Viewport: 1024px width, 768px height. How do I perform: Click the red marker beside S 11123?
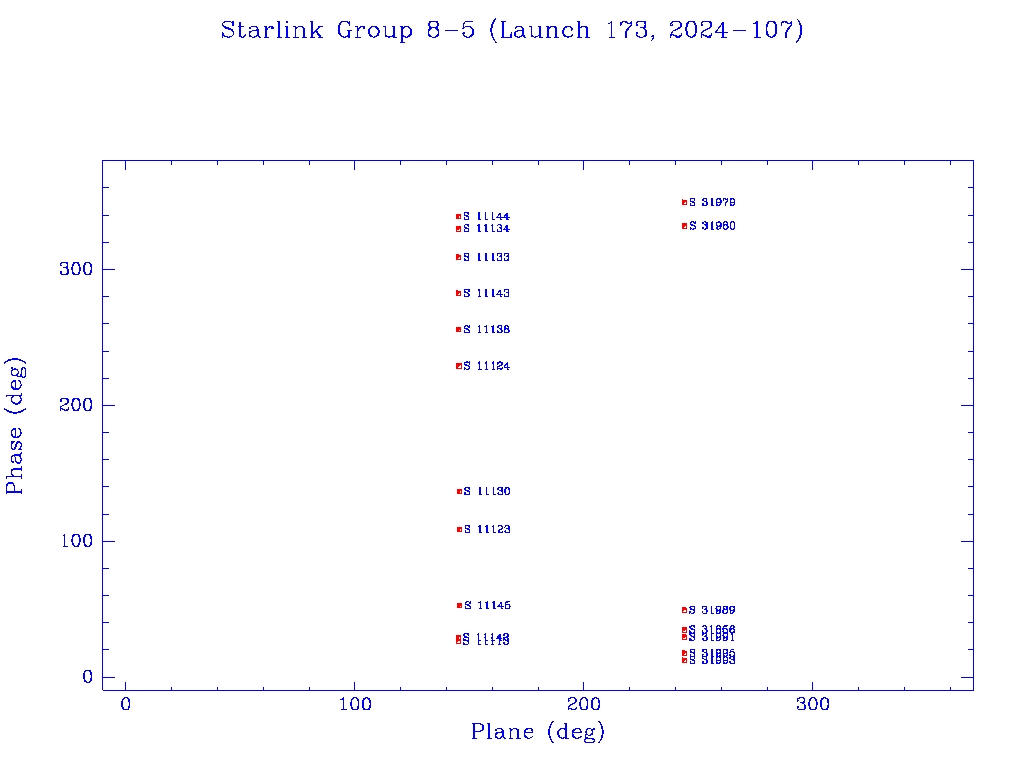459,529
